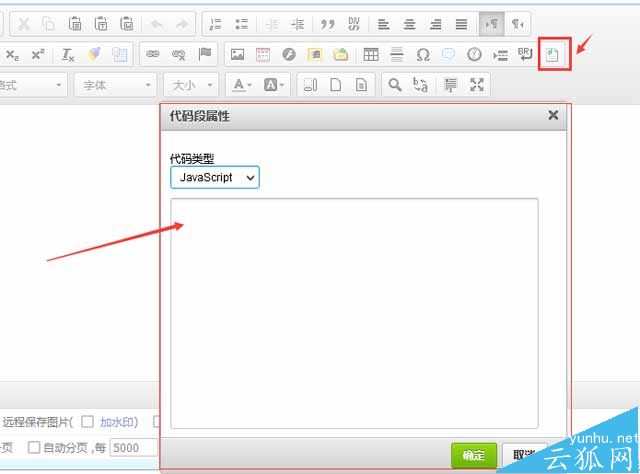
Task: Click the New Page blank document icon
Action: coord(336,85)
